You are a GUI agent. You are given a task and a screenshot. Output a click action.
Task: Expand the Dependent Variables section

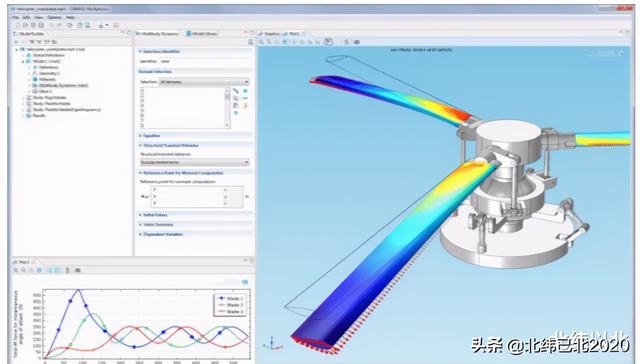pos(141,234)
